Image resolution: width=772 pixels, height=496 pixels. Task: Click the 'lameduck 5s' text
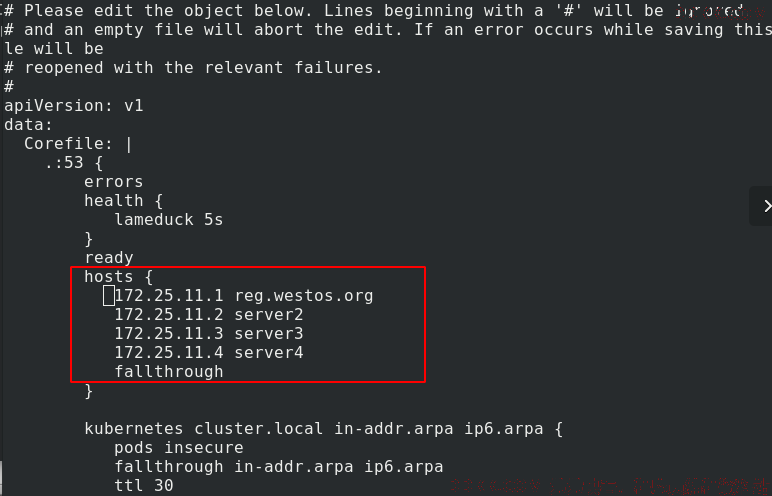[169, 220]
